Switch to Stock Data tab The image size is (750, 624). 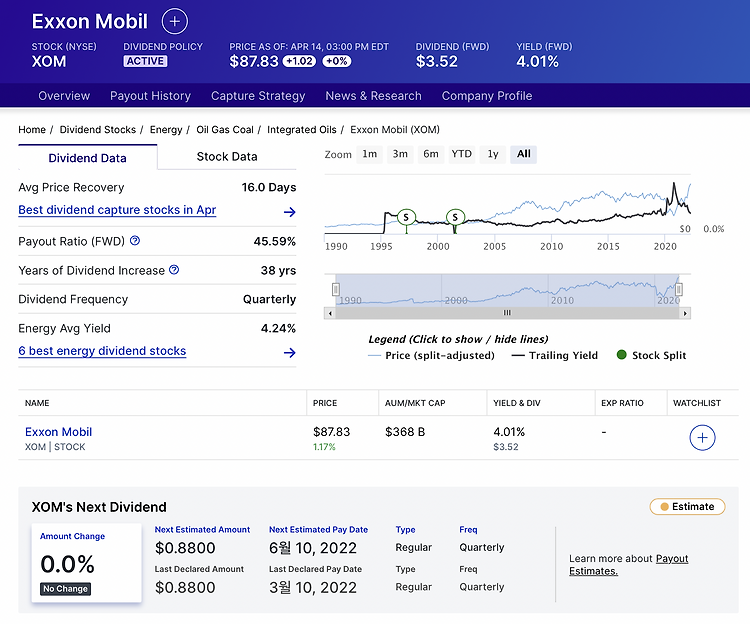click(227, 156)
